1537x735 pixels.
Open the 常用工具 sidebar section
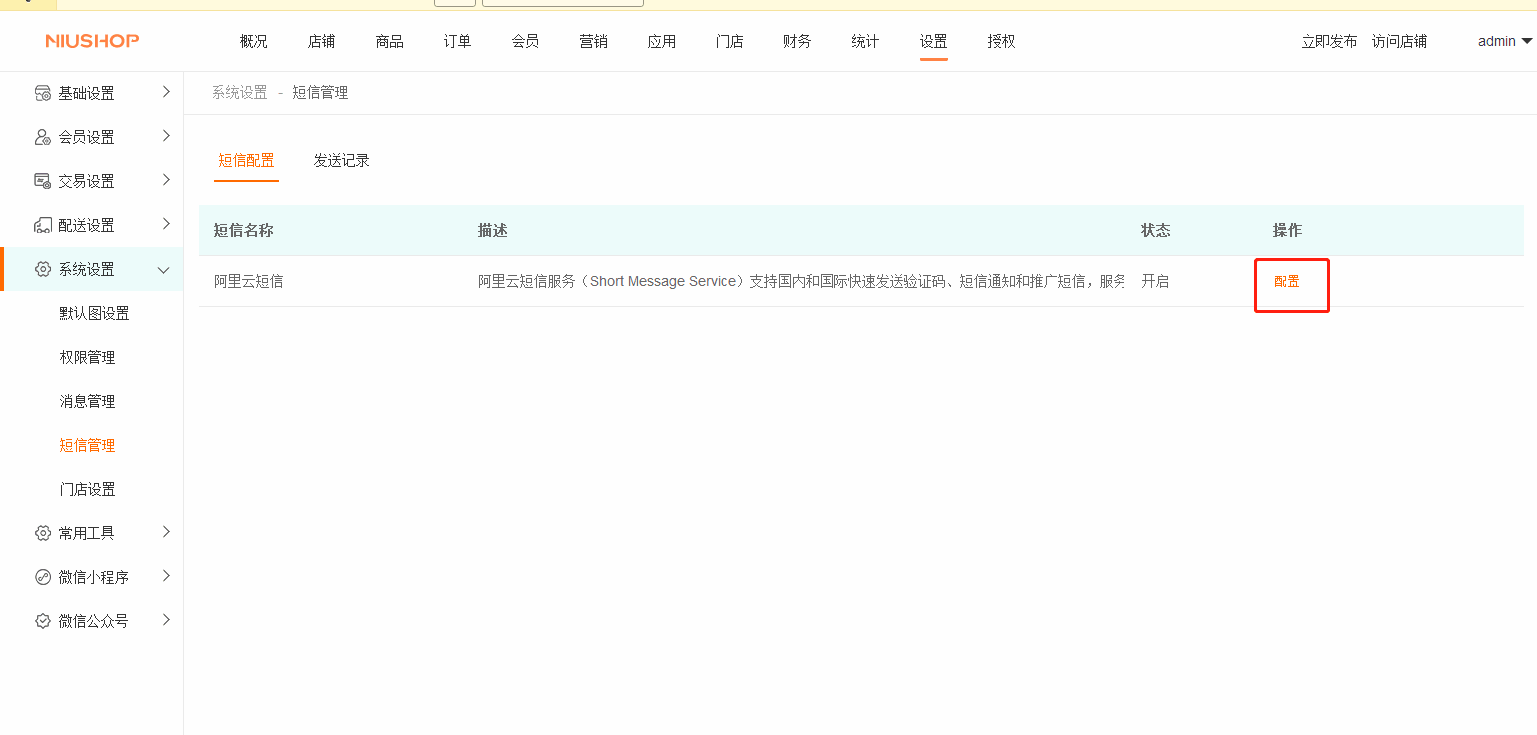[x=92, y=533]
